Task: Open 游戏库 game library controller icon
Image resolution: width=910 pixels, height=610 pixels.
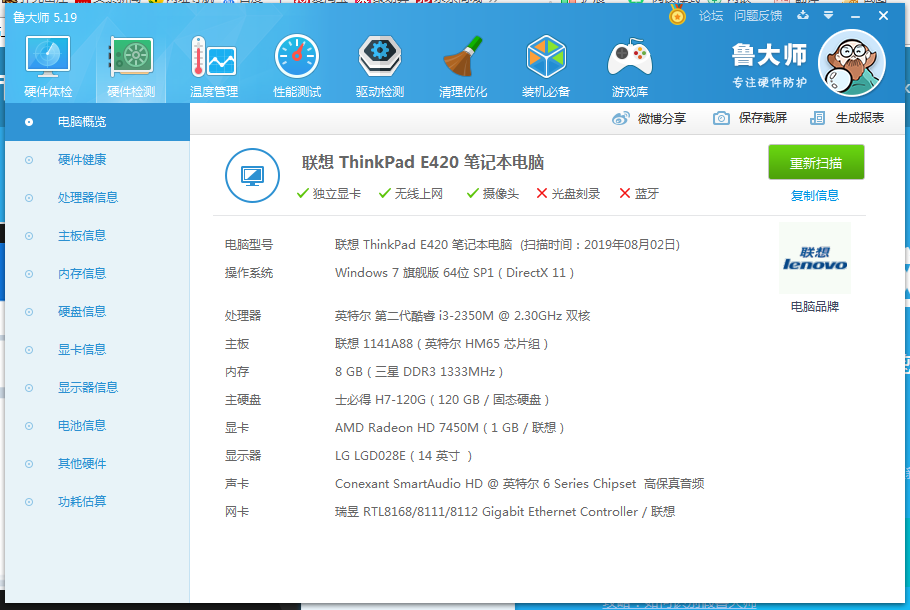Action: pos(630,66)
